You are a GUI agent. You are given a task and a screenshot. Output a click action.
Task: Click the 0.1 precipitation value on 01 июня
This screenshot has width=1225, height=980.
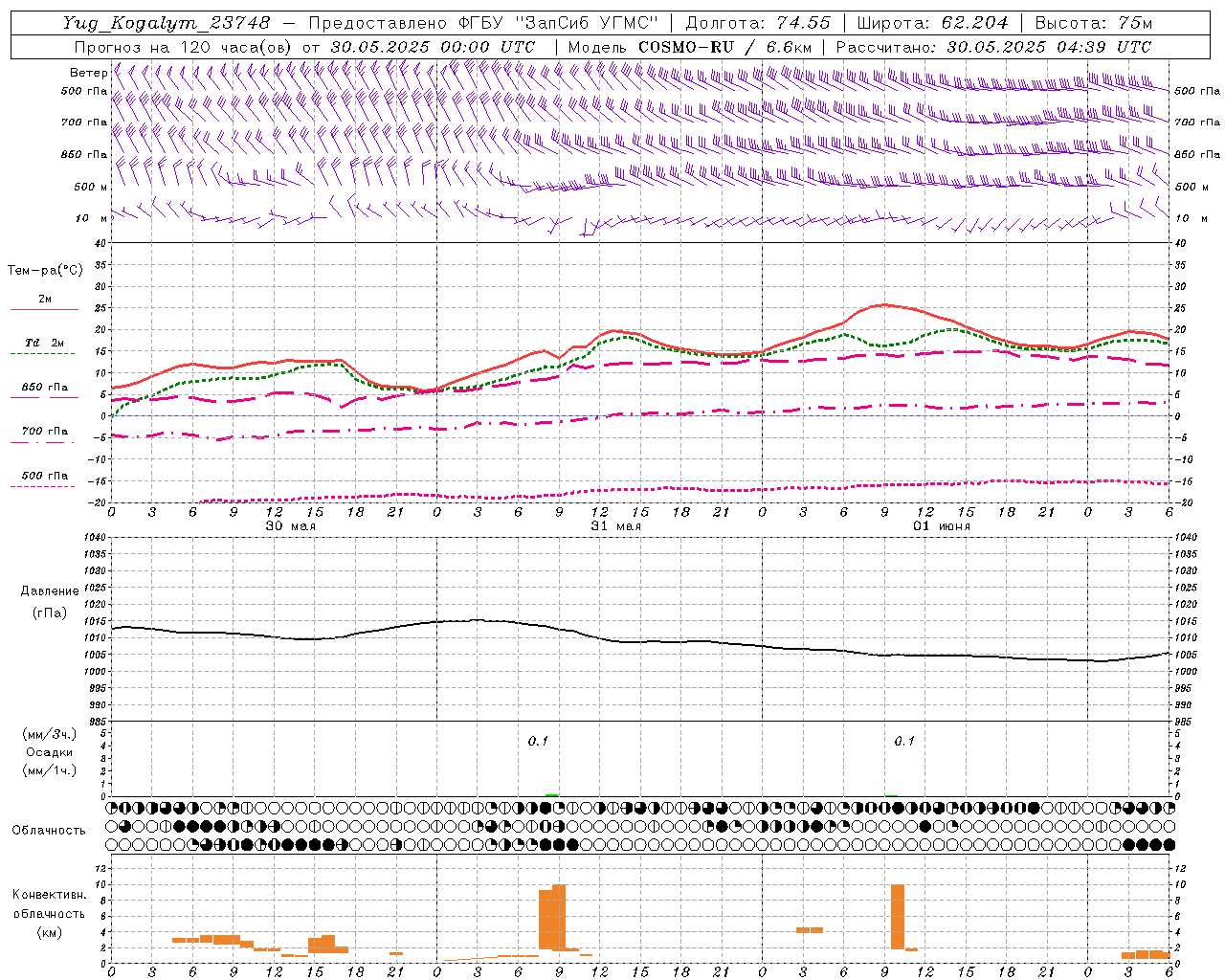click(904, 741)
